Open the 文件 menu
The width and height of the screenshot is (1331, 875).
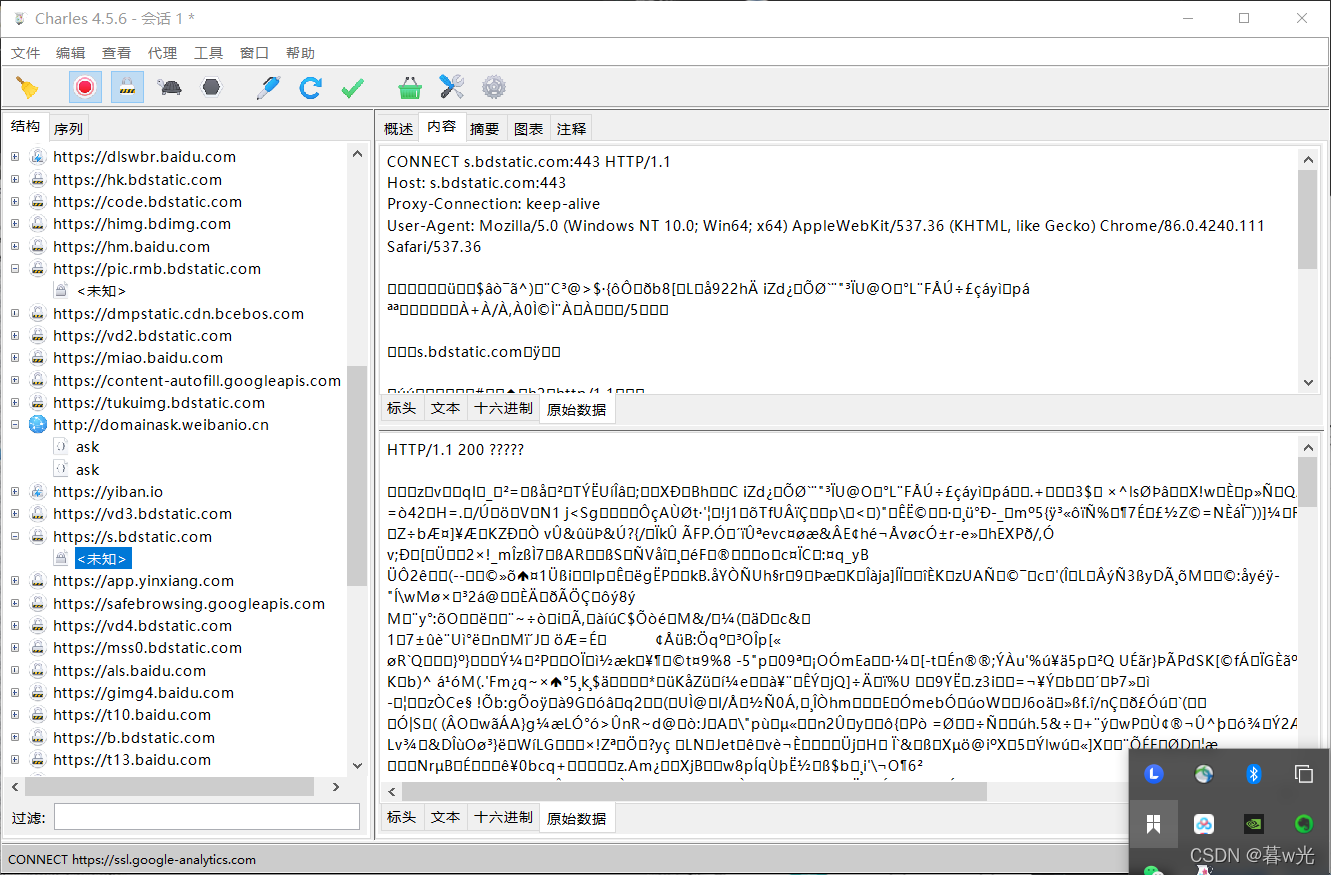[25, 53]
